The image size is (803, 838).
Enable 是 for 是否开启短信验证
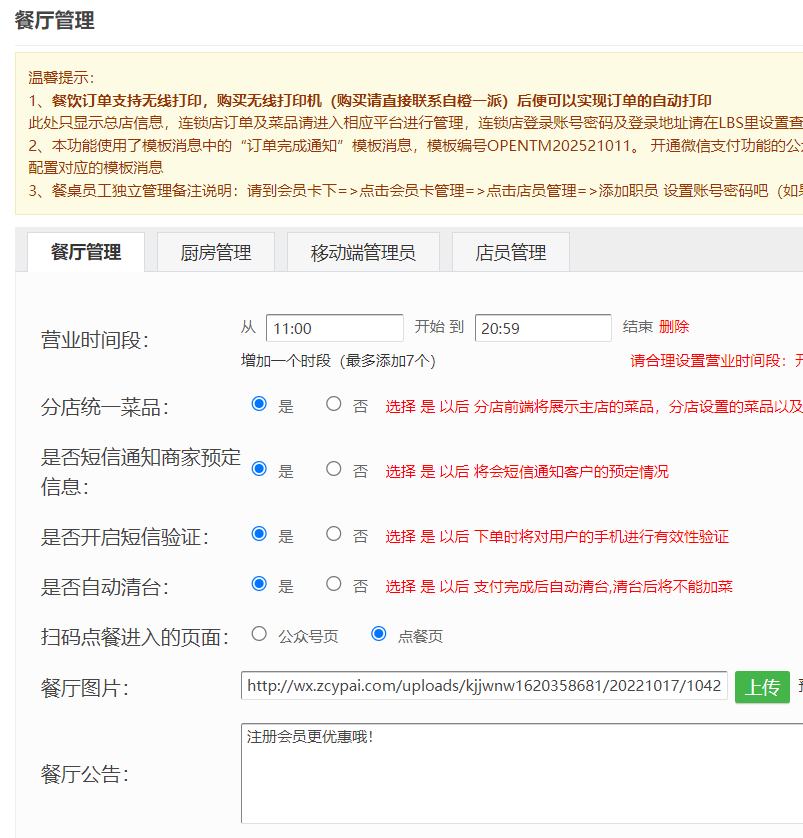260,534
